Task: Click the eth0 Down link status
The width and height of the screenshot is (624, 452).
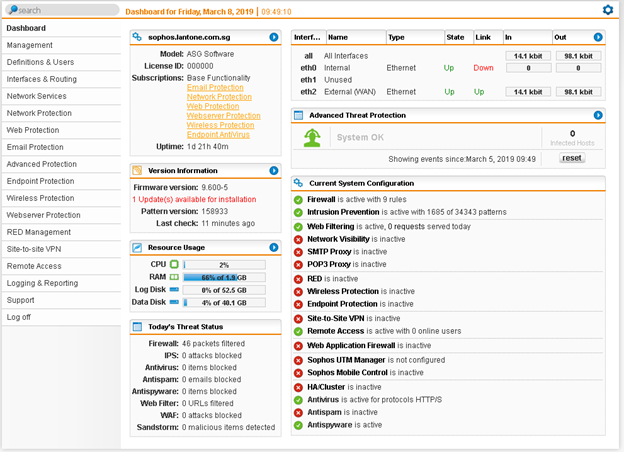Action: click(x=483, y=68)
